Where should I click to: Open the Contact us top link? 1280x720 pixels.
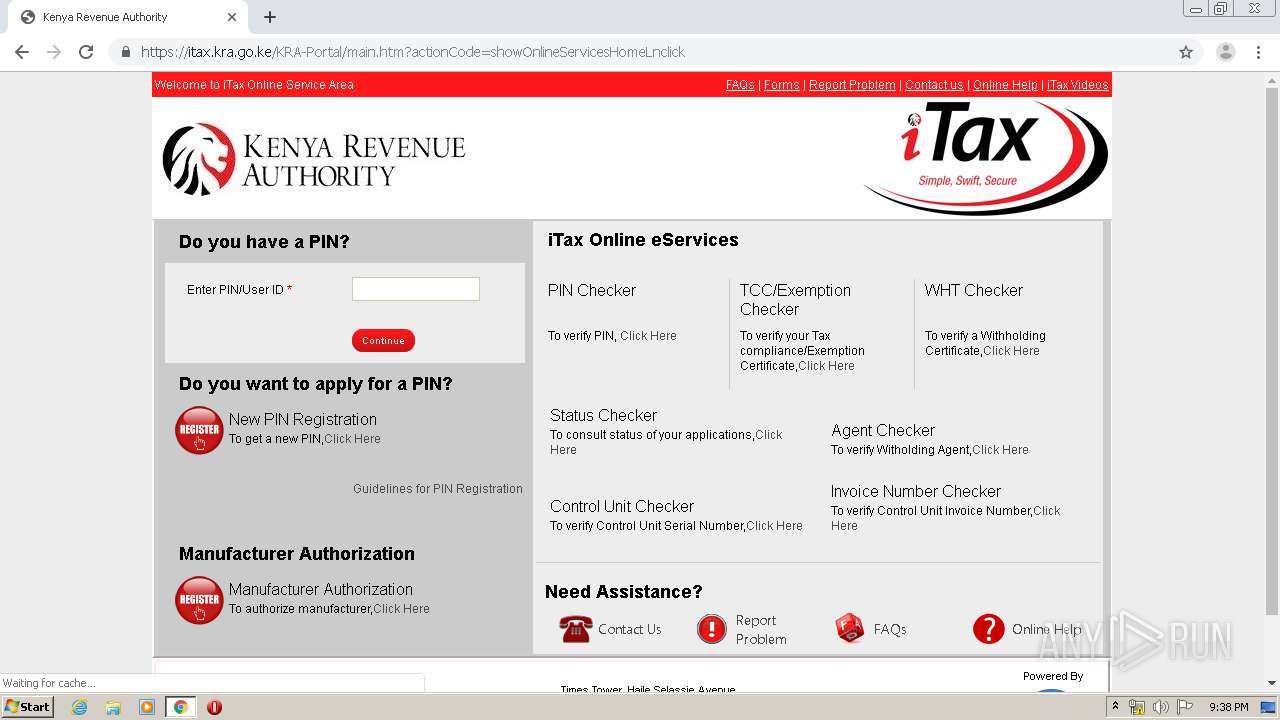pyautogui.click(x=934, y=85)
